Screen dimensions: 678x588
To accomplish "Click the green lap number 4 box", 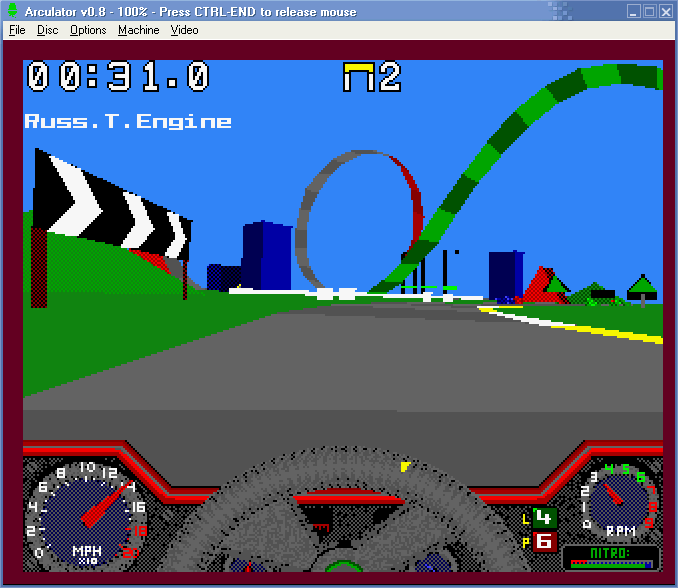I will click(x=544, y=518).
